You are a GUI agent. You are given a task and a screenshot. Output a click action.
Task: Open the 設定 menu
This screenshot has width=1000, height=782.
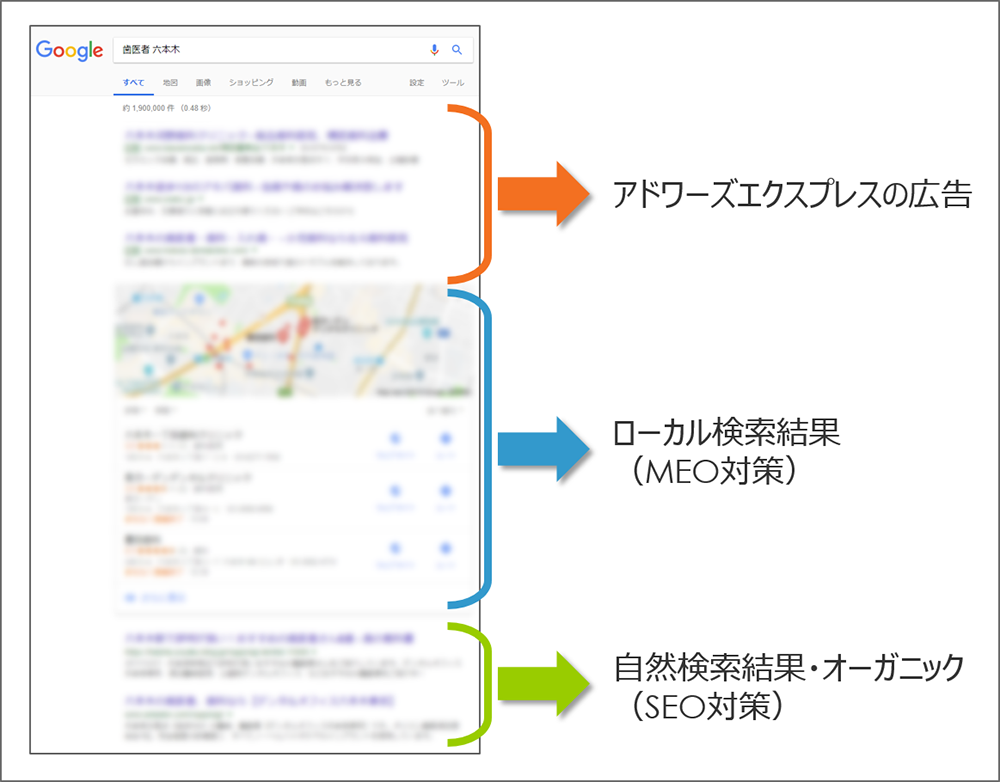coord(416,82)
